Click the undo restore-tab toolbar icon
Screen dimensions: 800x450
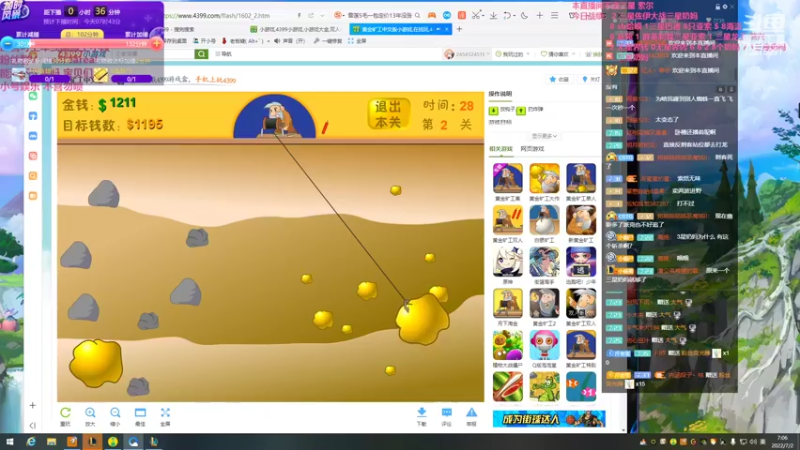point(508,16)
